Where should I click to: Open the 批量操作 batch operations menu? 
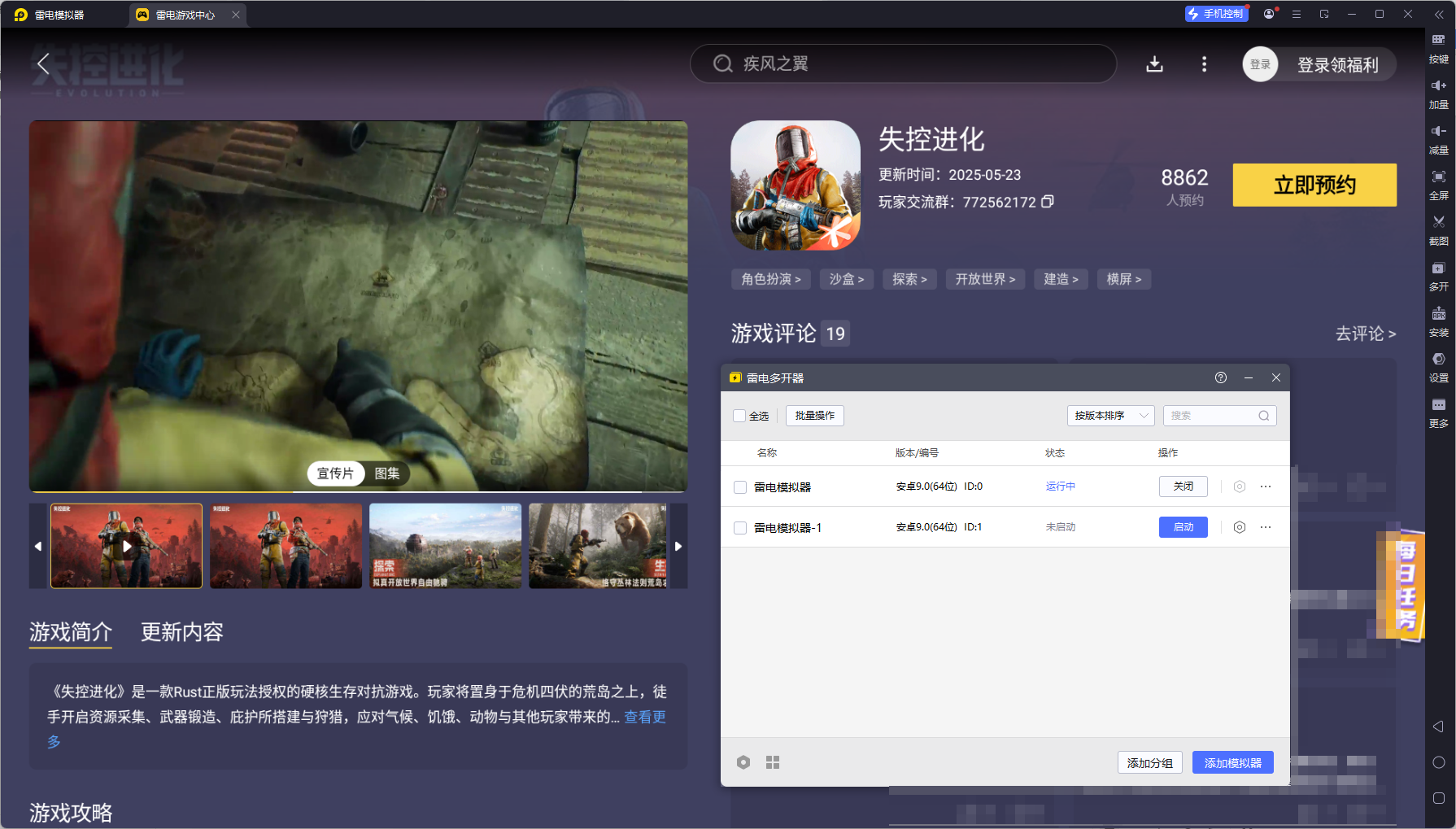[814, 416]
